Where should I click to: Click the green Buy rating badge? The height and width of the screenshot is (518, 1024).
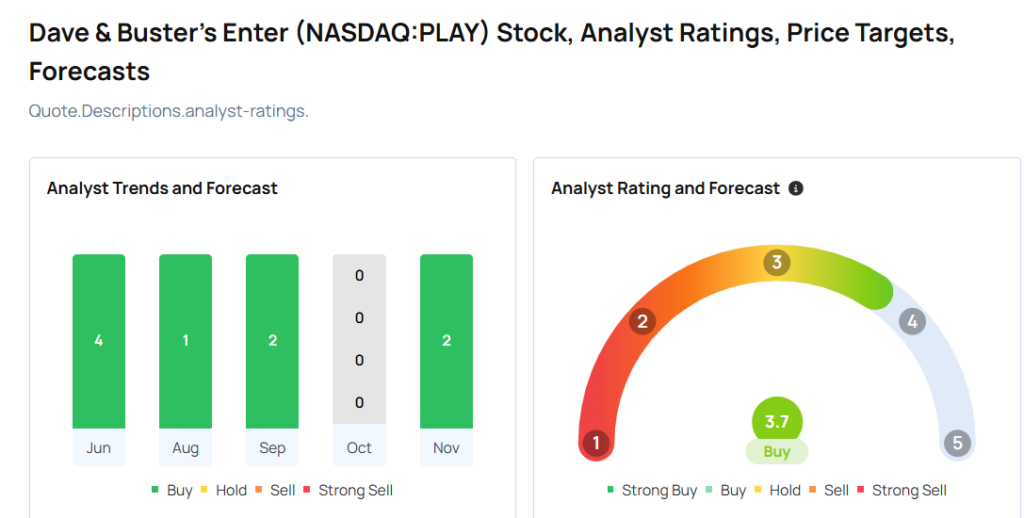(x=777, y=452)
